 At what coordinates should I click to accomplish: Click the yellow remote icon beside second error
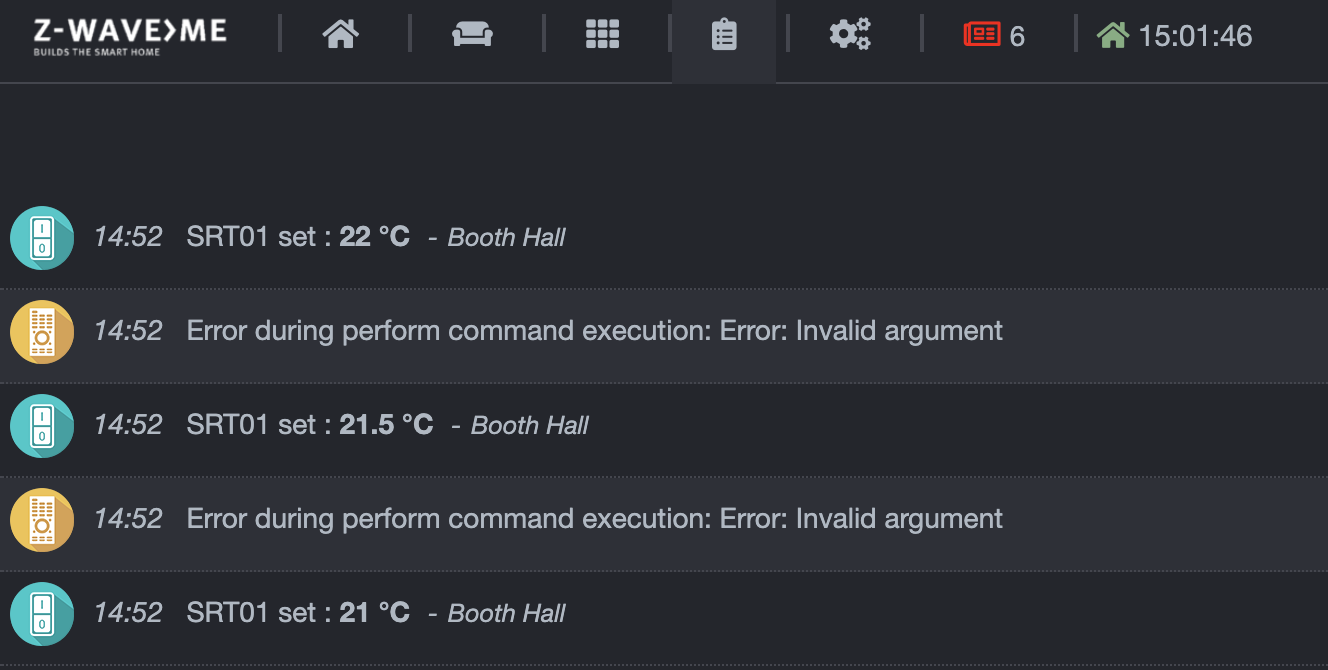[x=41, y=519]
